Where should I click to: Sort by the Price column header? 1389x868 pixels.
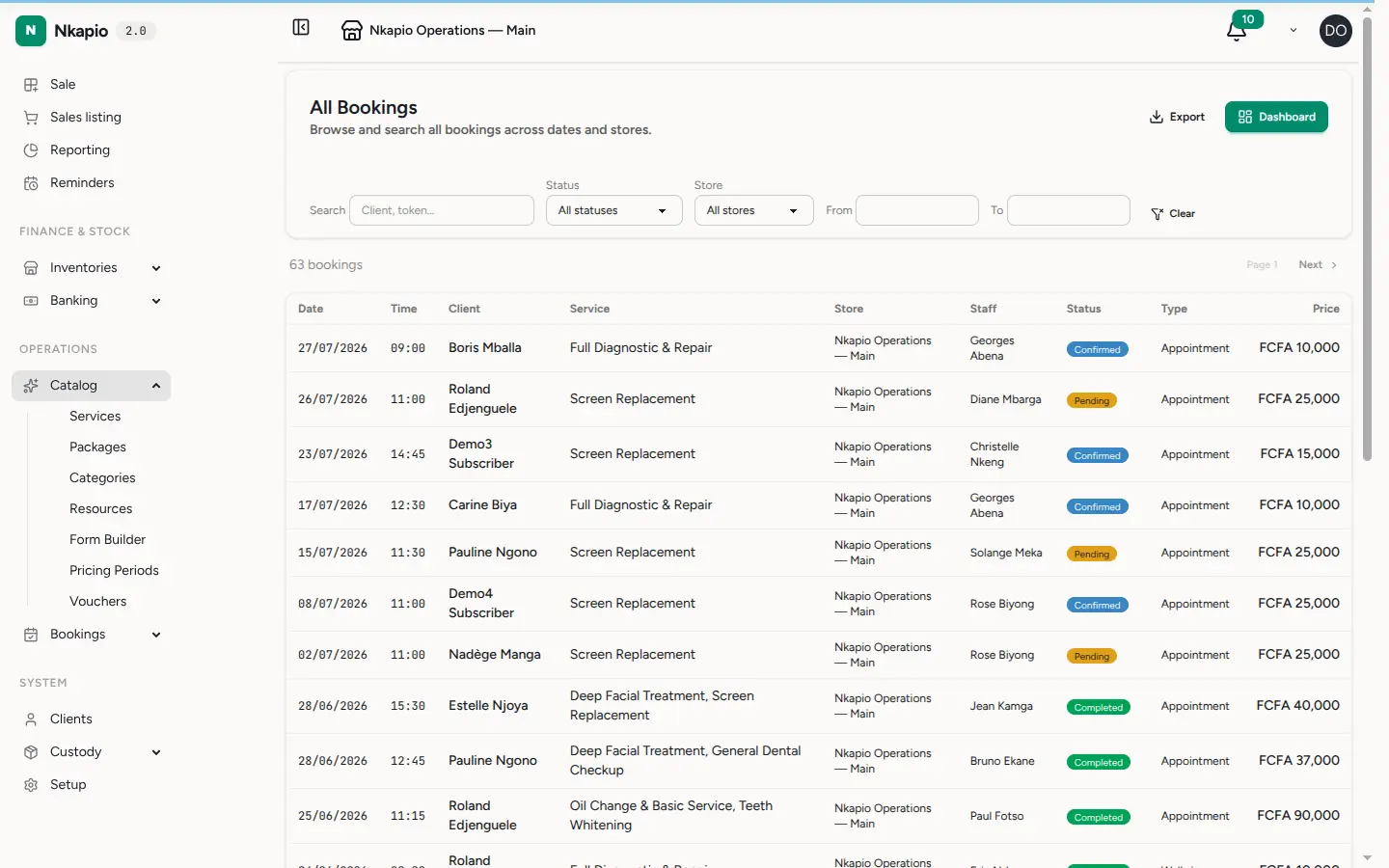tap(1326, 310)
